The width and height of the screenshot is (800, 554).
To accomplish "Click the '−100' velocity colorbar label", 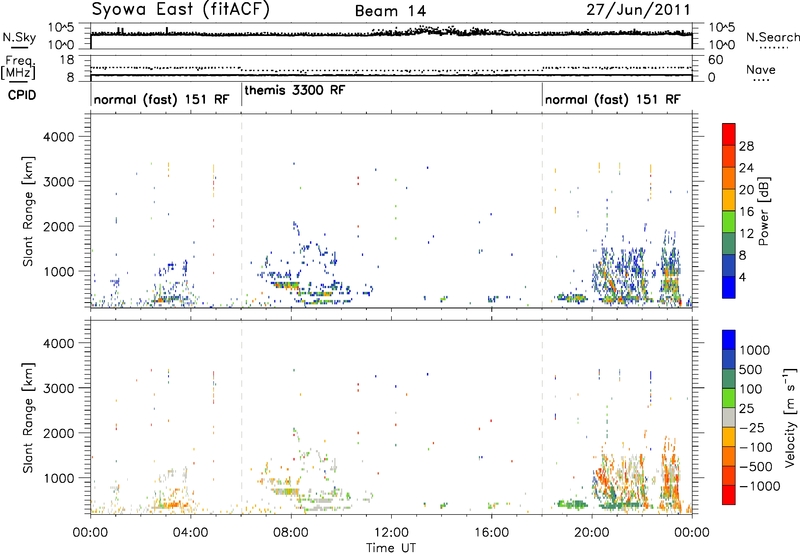I will [x=756, y=447].
